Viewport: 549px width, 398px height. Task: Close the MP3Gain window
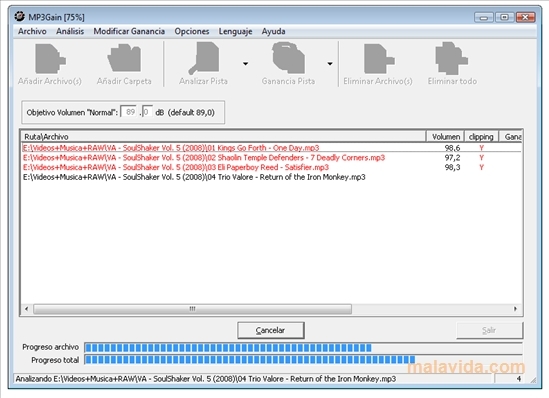click(x=526, y=17)
